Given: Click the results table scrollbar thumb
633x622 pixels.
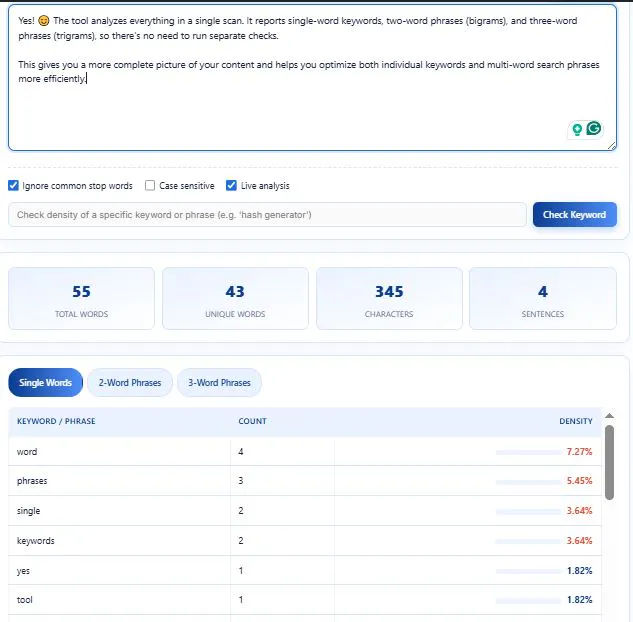Looking at the screenshot, I should 610,463.
